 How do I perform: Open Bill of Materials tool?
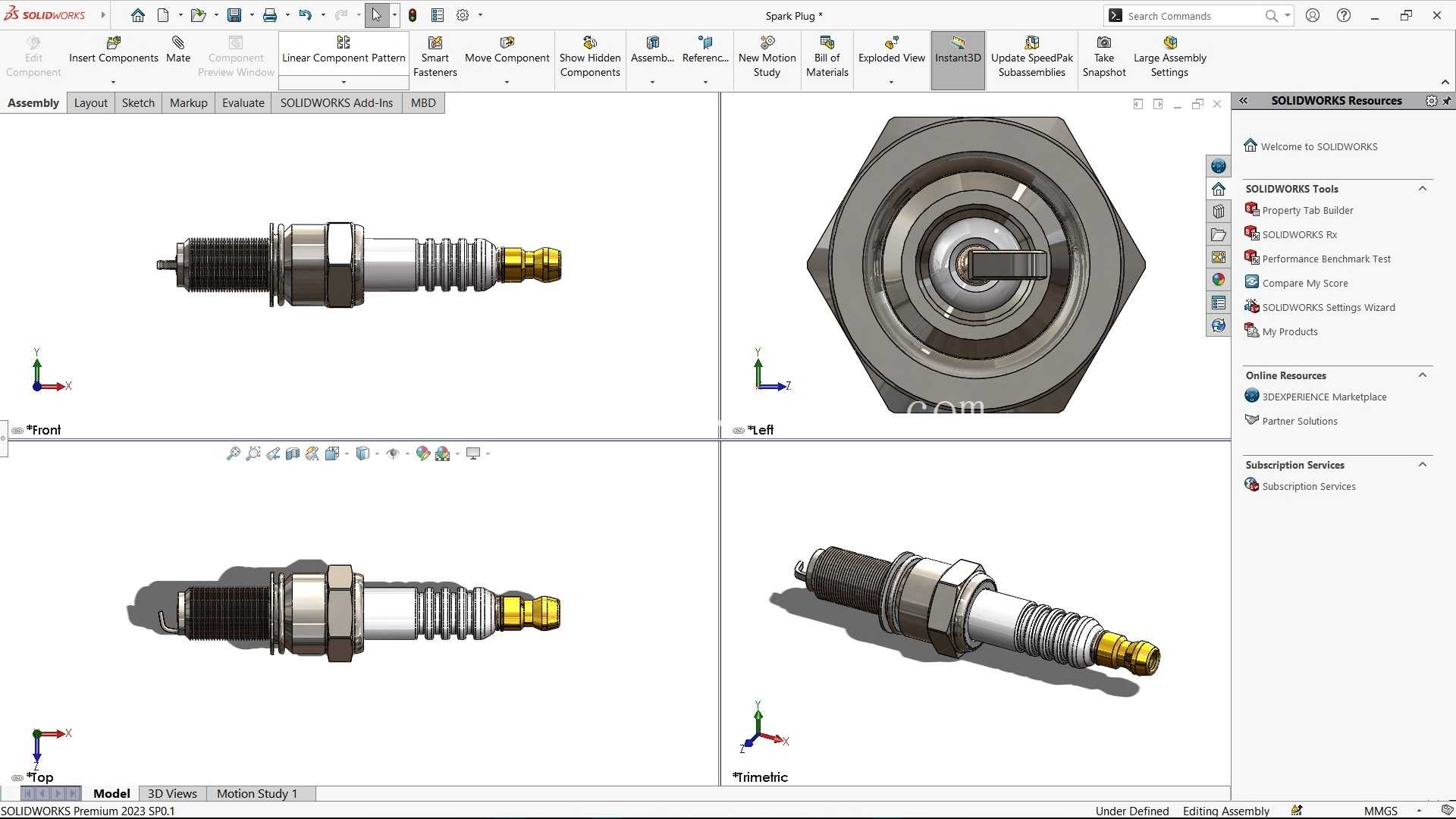tap(827, 57)
